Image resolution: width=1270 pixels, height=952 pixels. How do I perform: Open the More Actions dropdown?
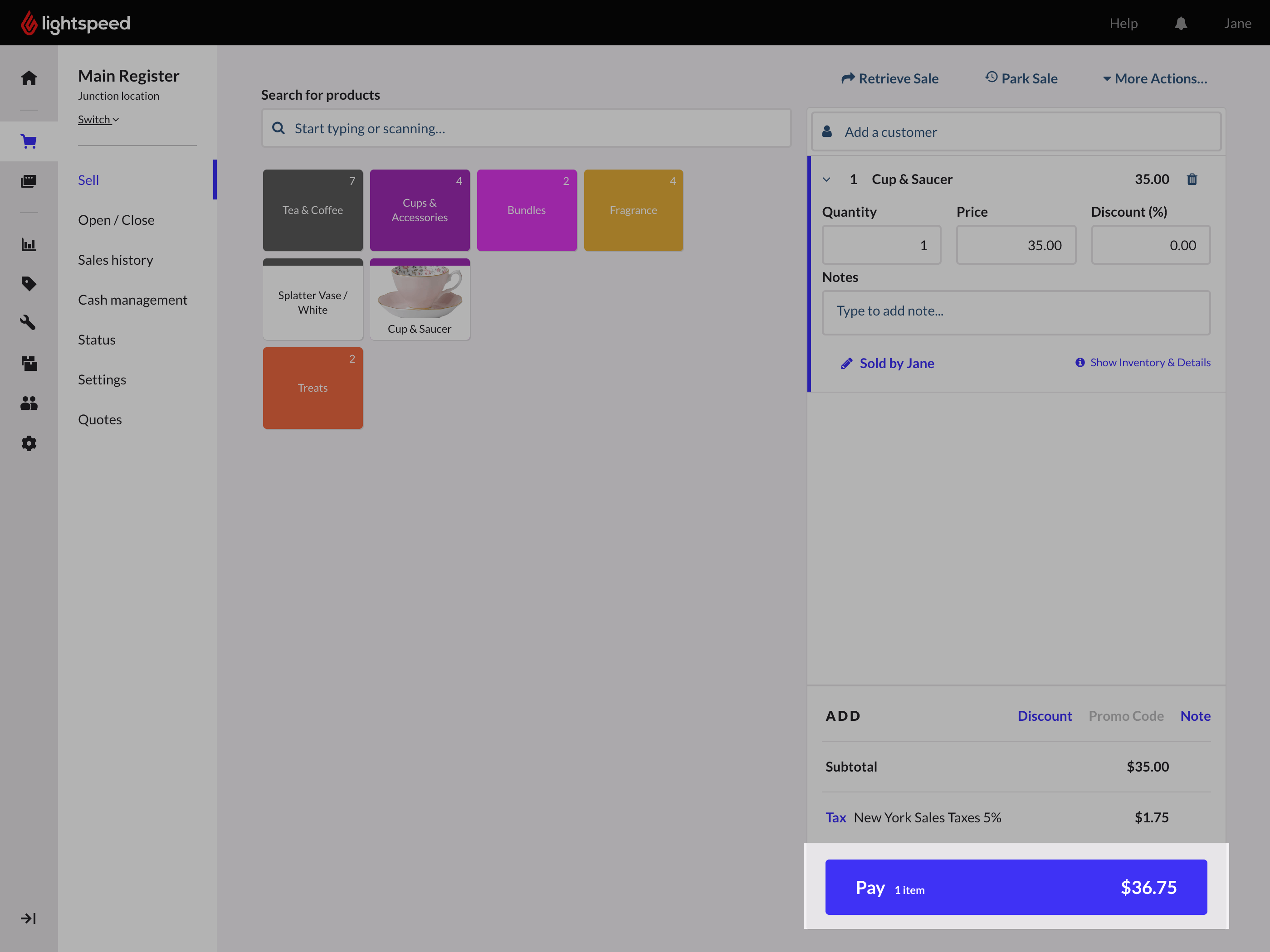1155,78
